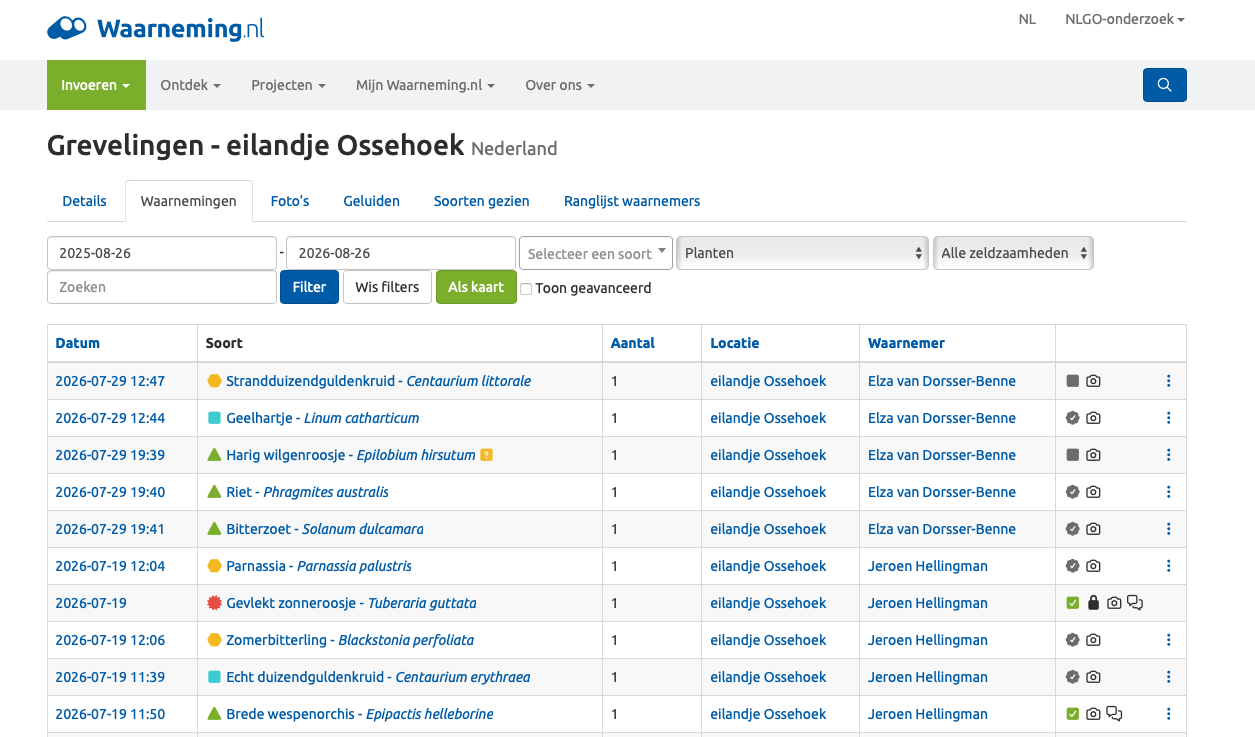Image resolution: width=1255 pixels, height=737 pixels.
Task: Click camera icon in Riet row
Action: coord(1093,492)
